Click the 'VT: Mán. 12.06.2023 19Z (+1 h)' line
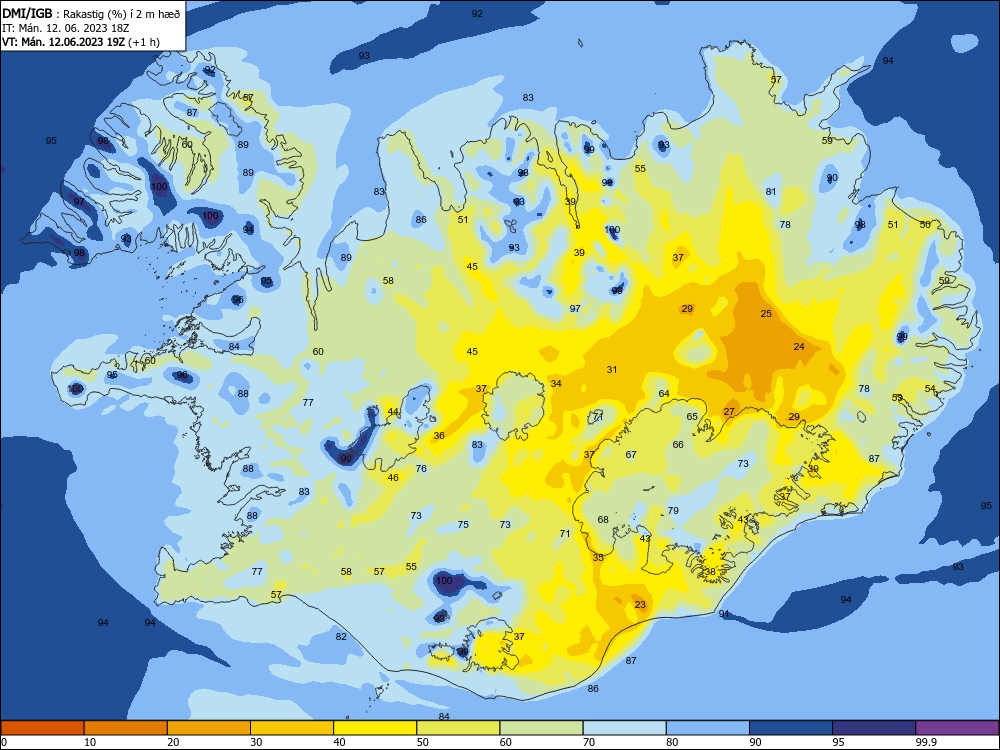 [x=81, y=42]
